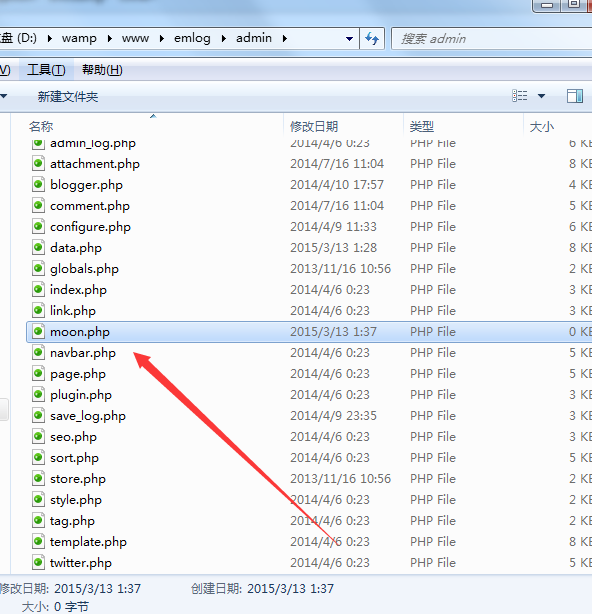Click the seo.php file icon
Viewport: 592px width, 614px height.
click(x=38, y=437)
